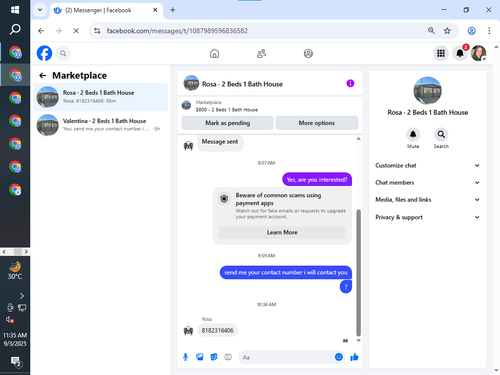
Task: Open the large Rosa listing thumbnail
Action: pyautogui.click(x=427, y=91)
